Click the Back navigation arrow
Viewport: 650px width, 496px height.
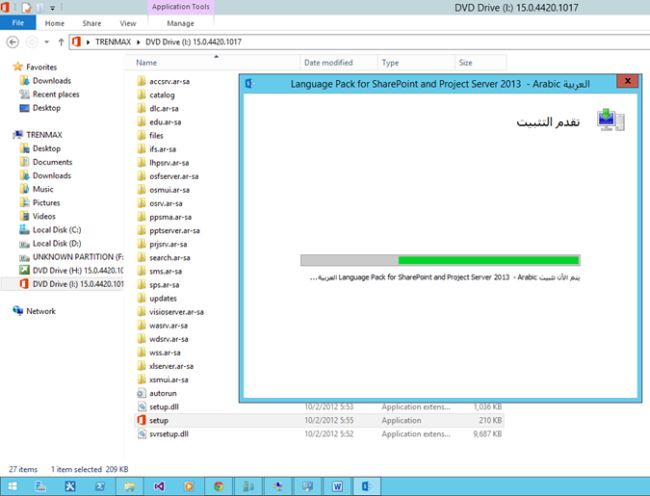point(13,42)
